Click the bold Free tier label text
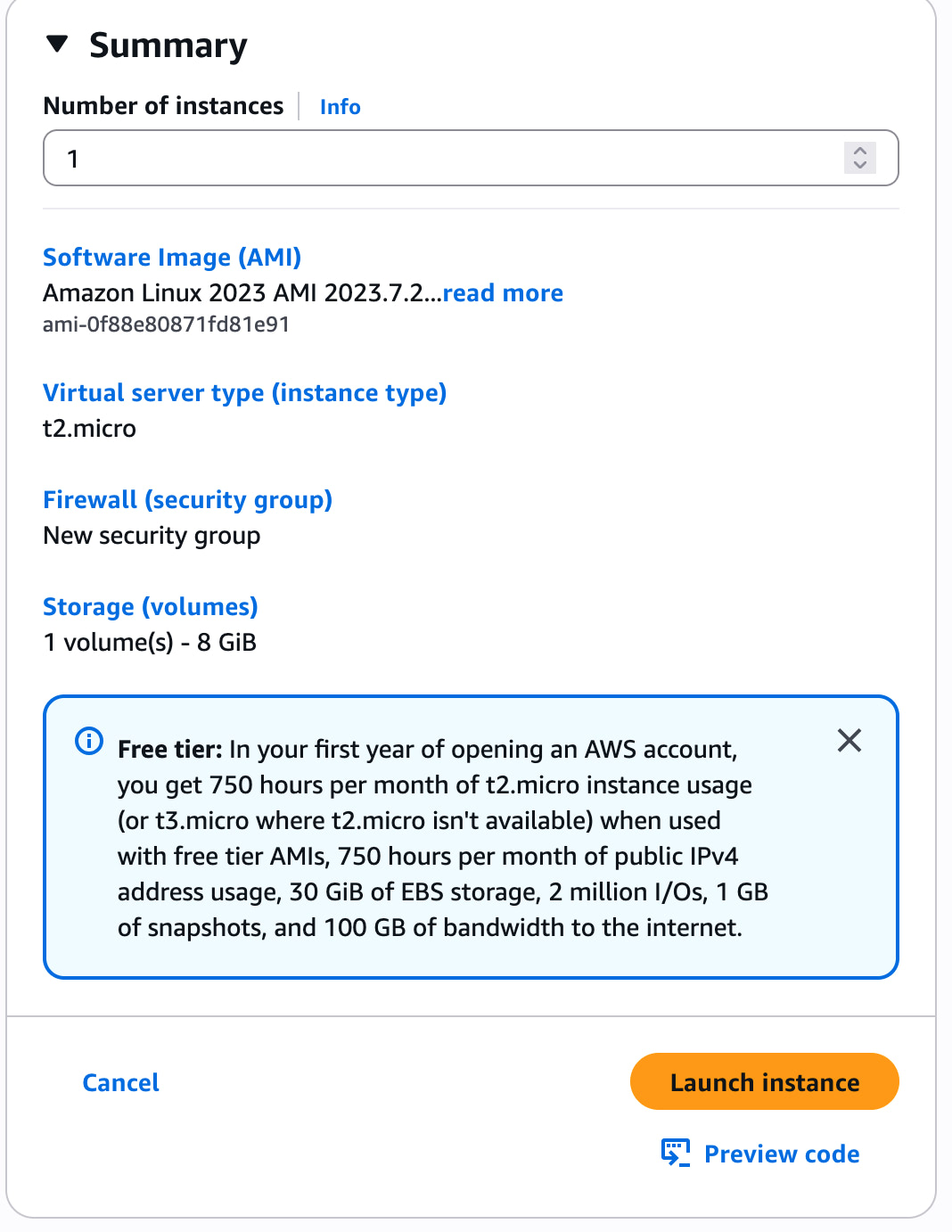The height and width of the screenshot is (1232, 952). click(169, 750)
